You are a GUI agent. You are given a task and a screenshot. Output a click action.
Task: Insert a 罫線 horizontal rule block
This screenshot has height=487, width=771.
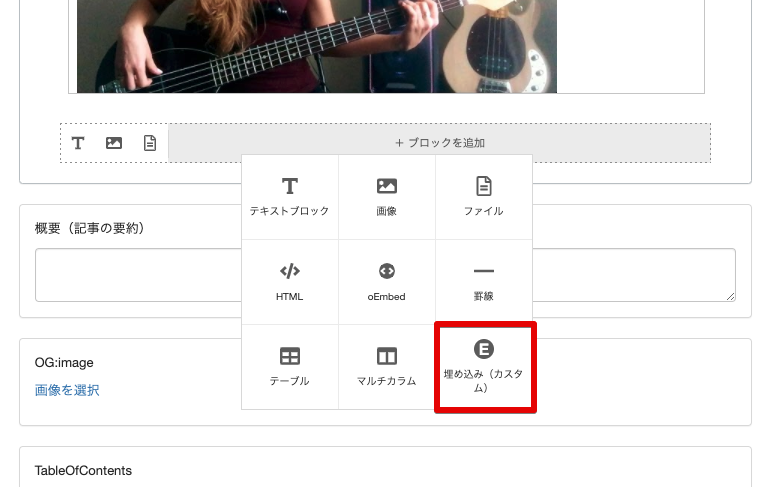[483, 281]
